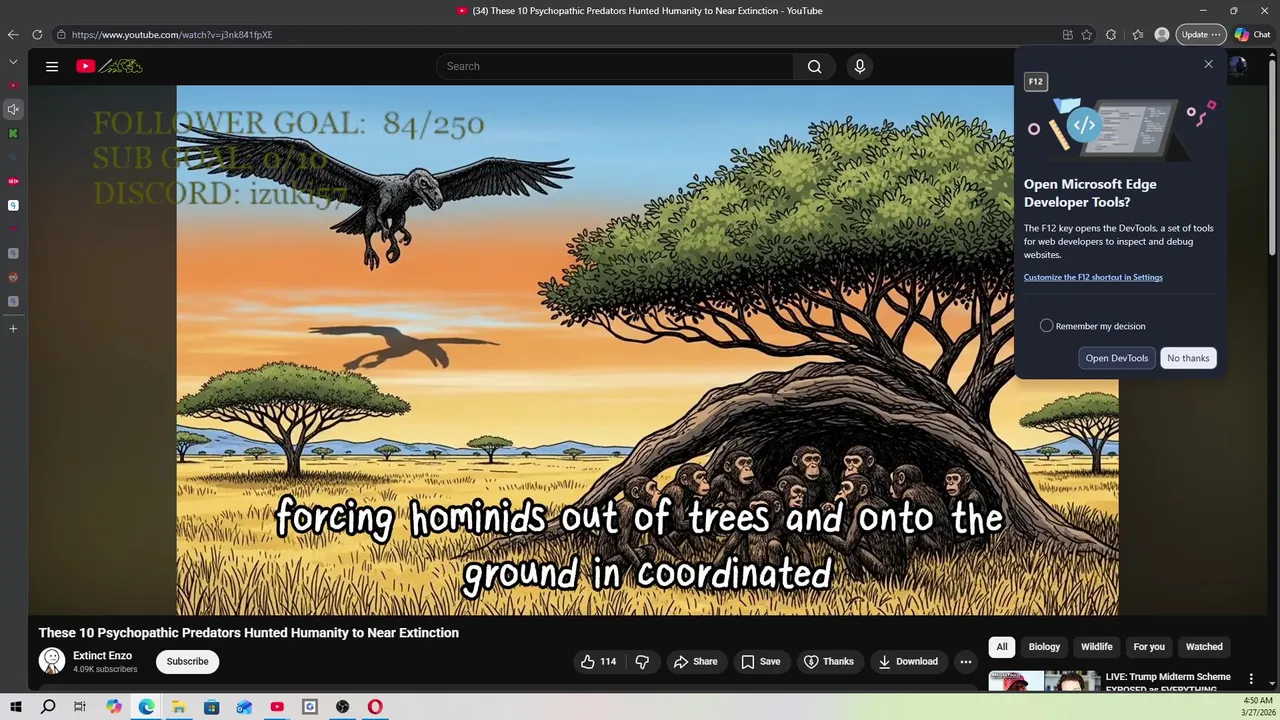Like the video with thumbs up
The width and height of the screenshot is (1280, 720).
coord(599,662)
